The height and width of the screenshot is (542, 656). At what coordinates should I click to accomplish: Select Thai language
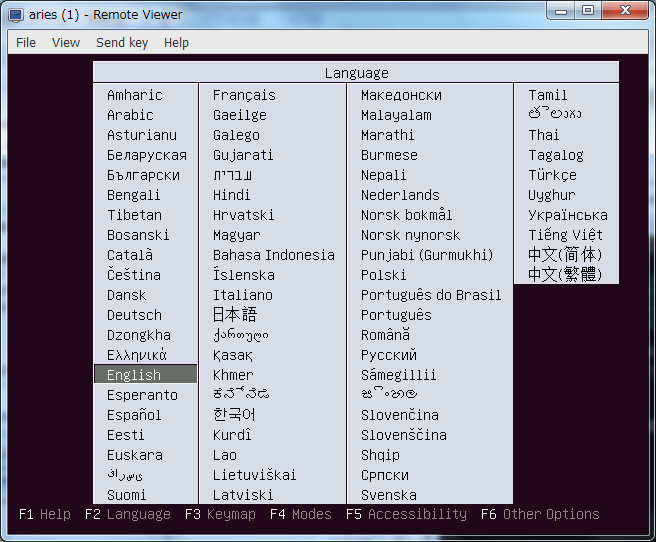click(x=543, y=135)
